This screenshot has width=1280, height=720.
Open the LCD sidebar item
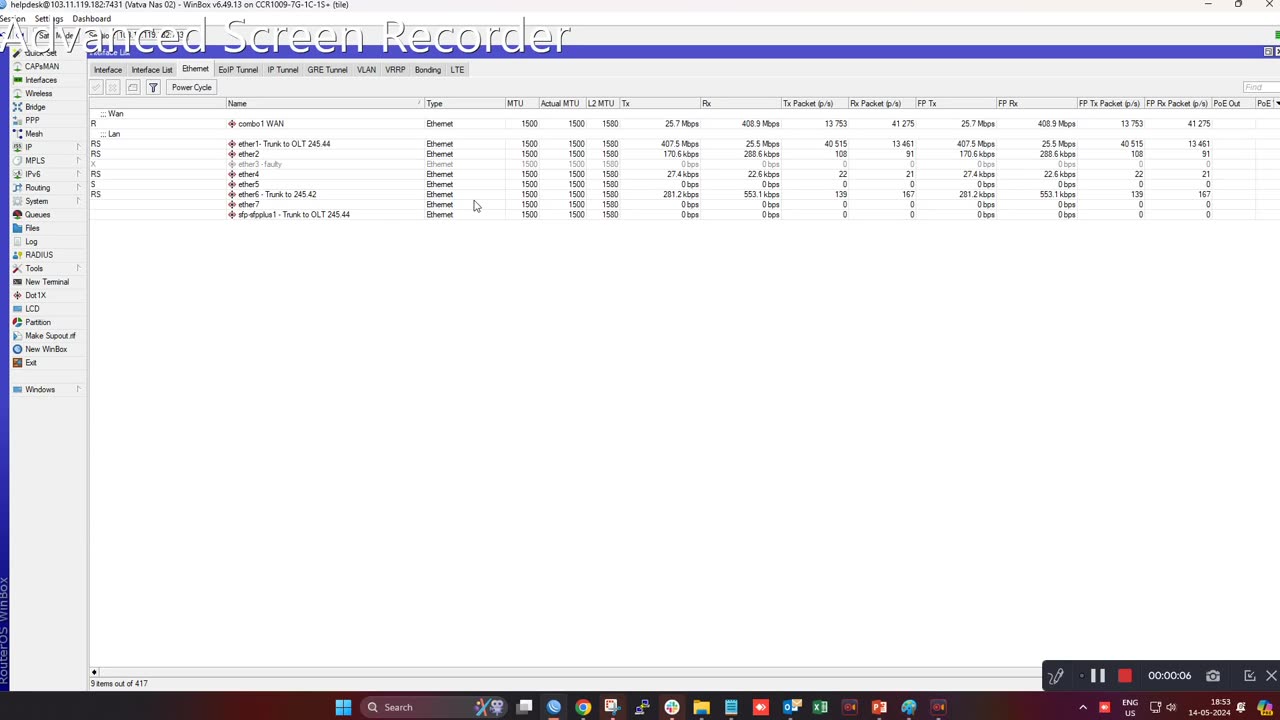[32, 309]
